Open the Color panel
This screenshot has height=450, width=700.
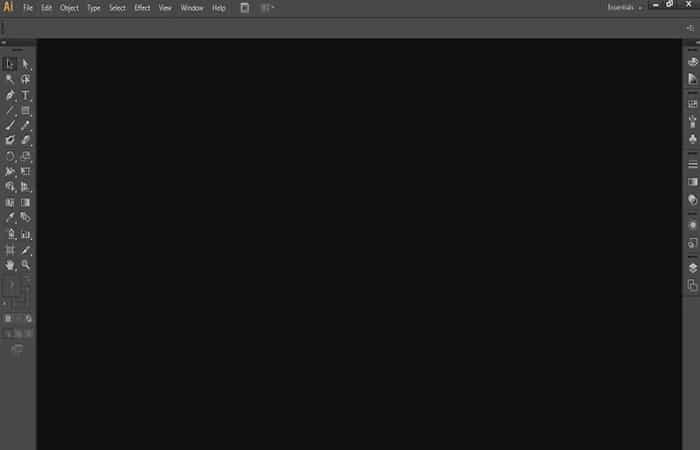point(692,62)
